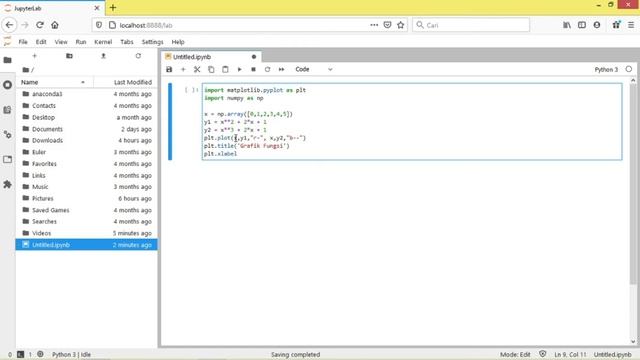Open the View menu
This screenshot has height=360, width=640.
click(61, 42)
